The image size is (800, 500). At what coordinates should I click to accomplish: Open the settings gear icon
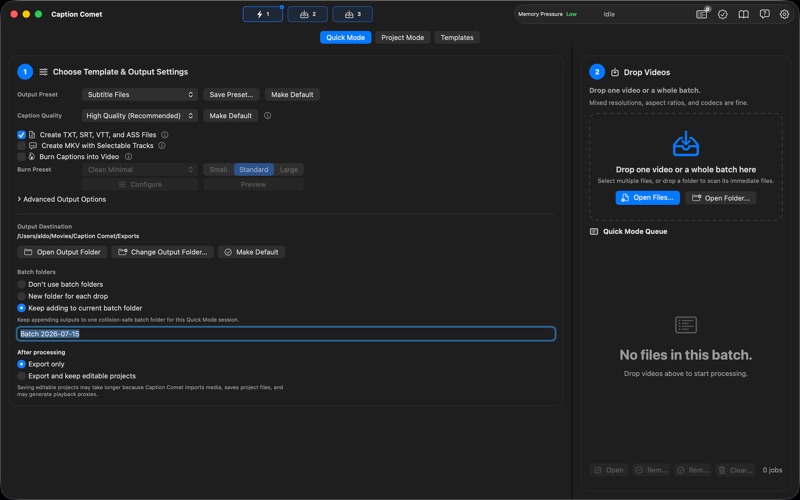click(x=784, y=14)
